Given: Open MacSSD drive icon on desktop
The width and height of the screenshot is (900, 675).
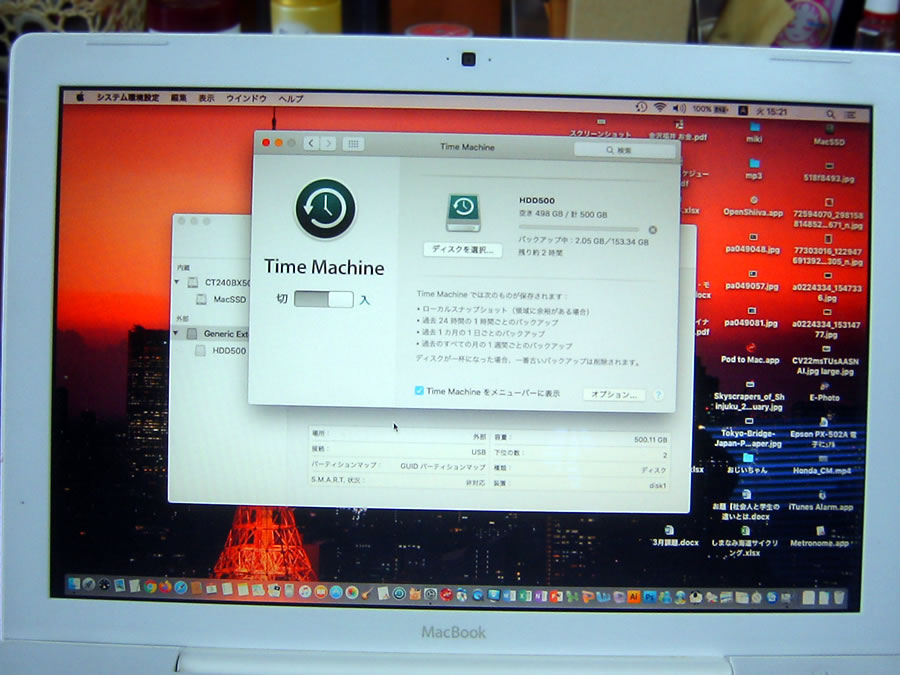Looking at the screenshot, I should [x=829, y=135].
